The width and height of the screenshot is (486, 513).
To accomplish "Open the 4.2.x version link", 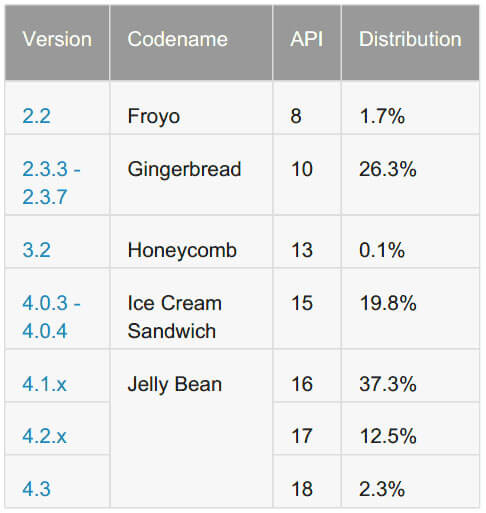I will (45, 436).
